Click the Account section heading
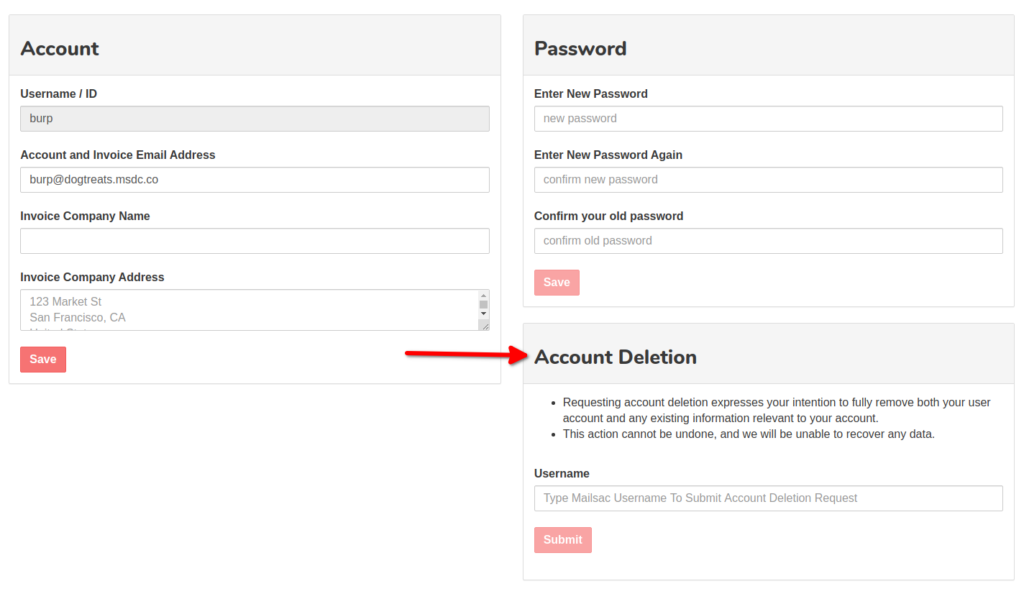1024x594 pixels. click(x=59, y=48)
